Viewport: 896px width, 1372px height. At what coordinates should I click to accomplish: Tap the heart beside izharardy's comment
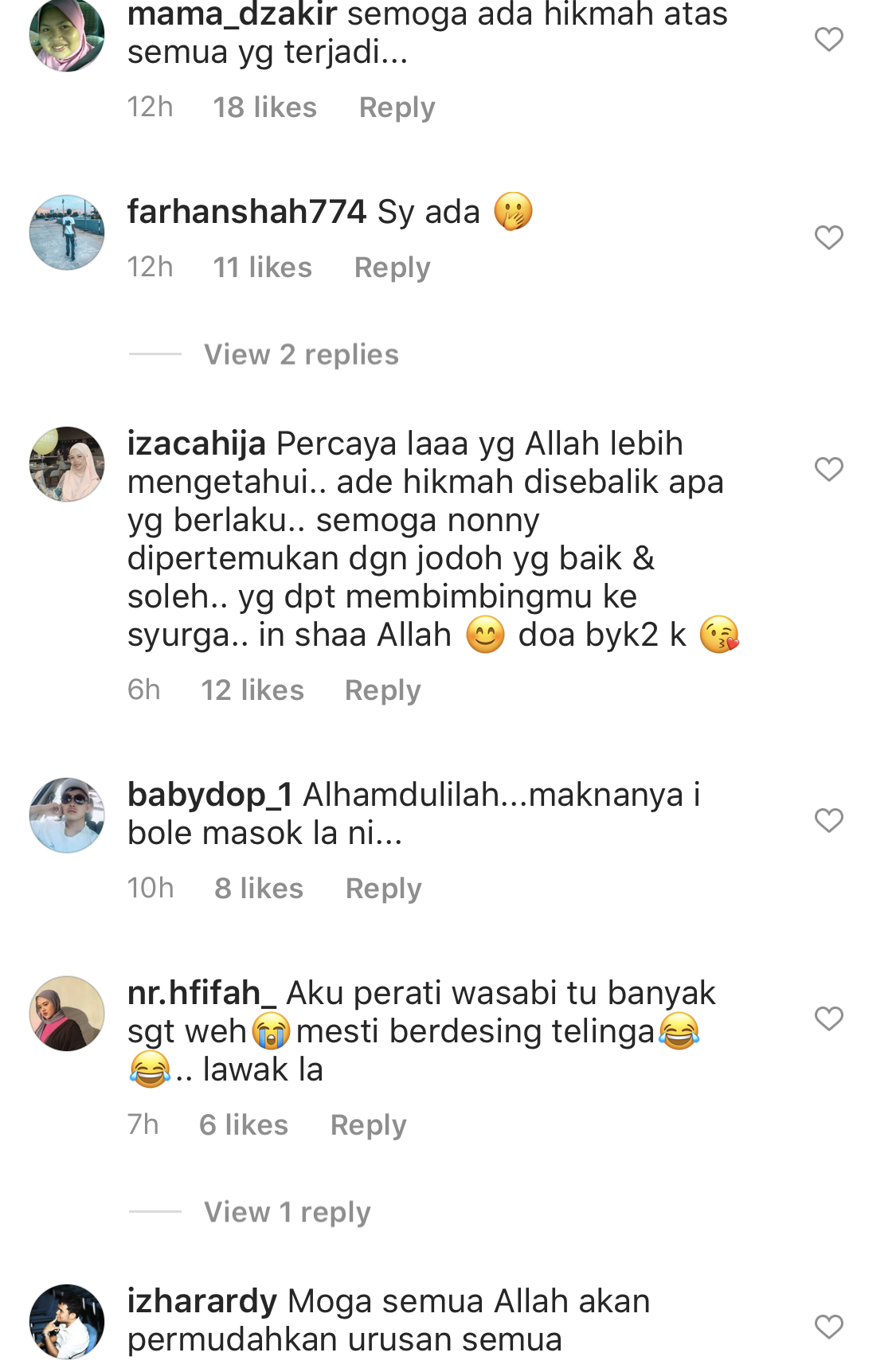pos(828,1327)
